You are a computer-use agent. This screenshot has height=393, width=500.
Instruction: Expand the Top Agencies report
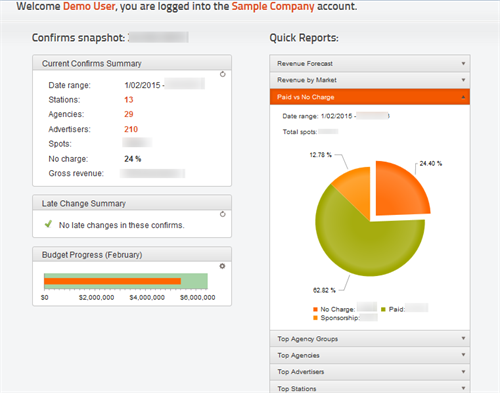370,355
